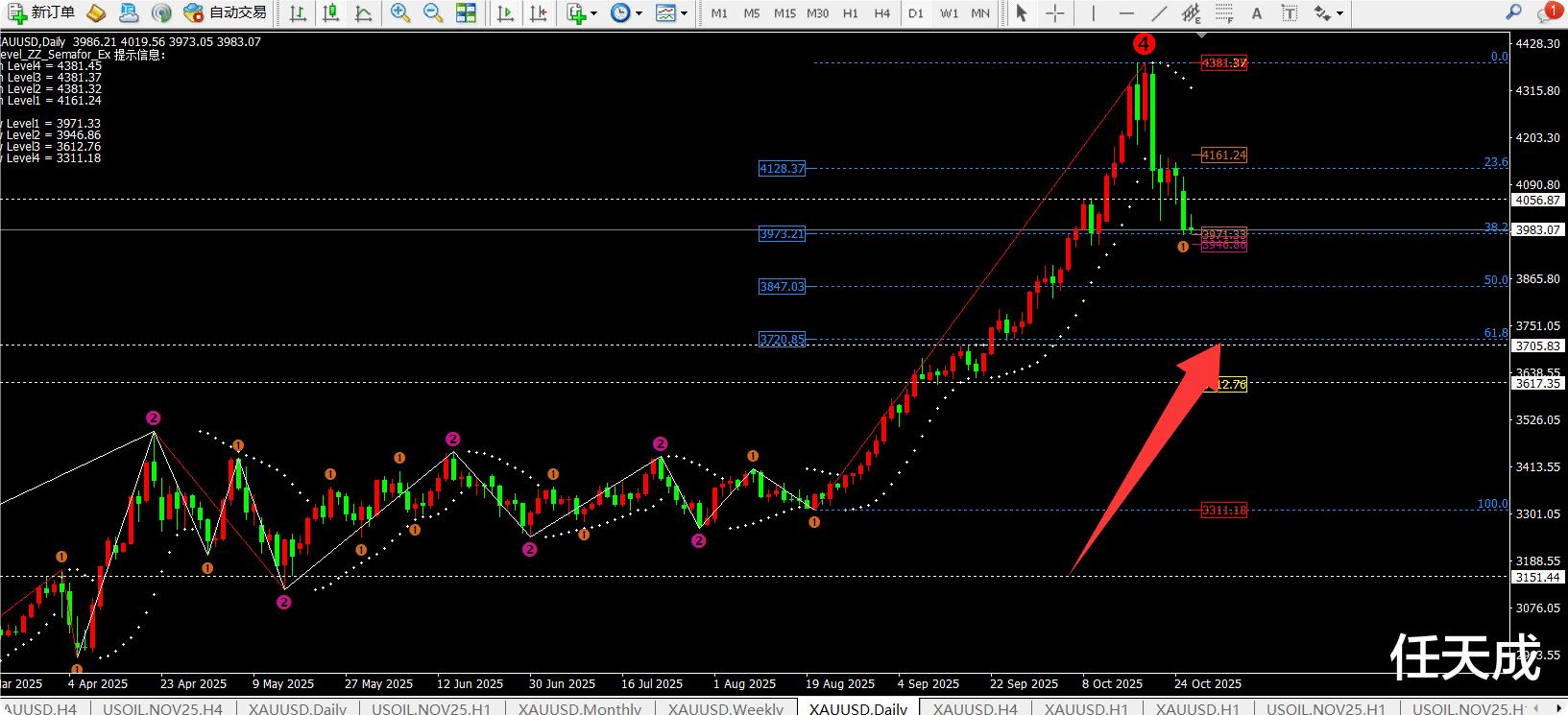Click the 3705.83 price axis label
This screenshot has width=1568, height=715.
coord(1538,346)
